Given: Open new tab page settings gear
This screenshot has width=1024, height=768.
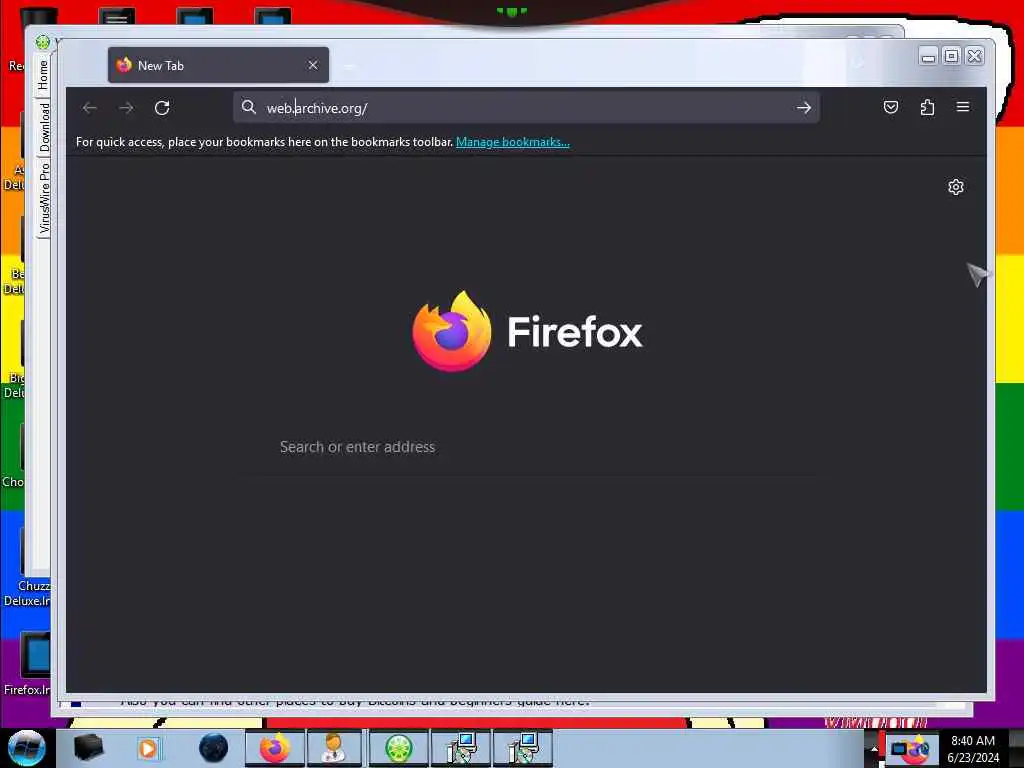Looking at the screenshot, I should tap(955, 187).
